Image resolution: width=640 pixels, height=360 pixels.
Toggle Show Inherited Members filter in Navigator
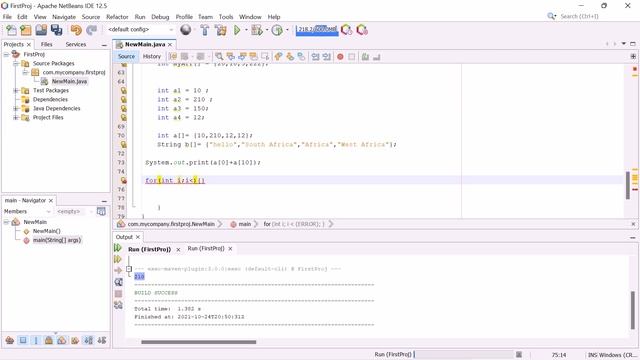(10, 340)
